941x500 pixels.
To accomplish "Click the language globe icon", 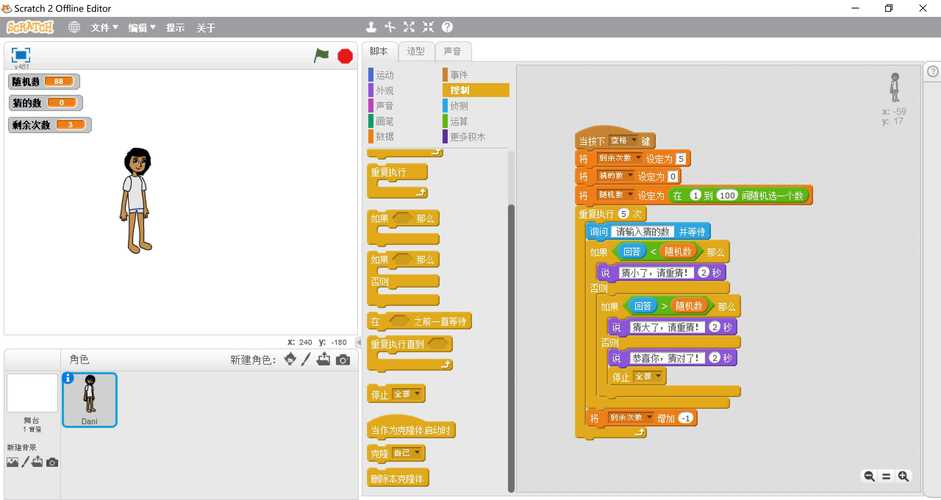I will click(74, 27).
